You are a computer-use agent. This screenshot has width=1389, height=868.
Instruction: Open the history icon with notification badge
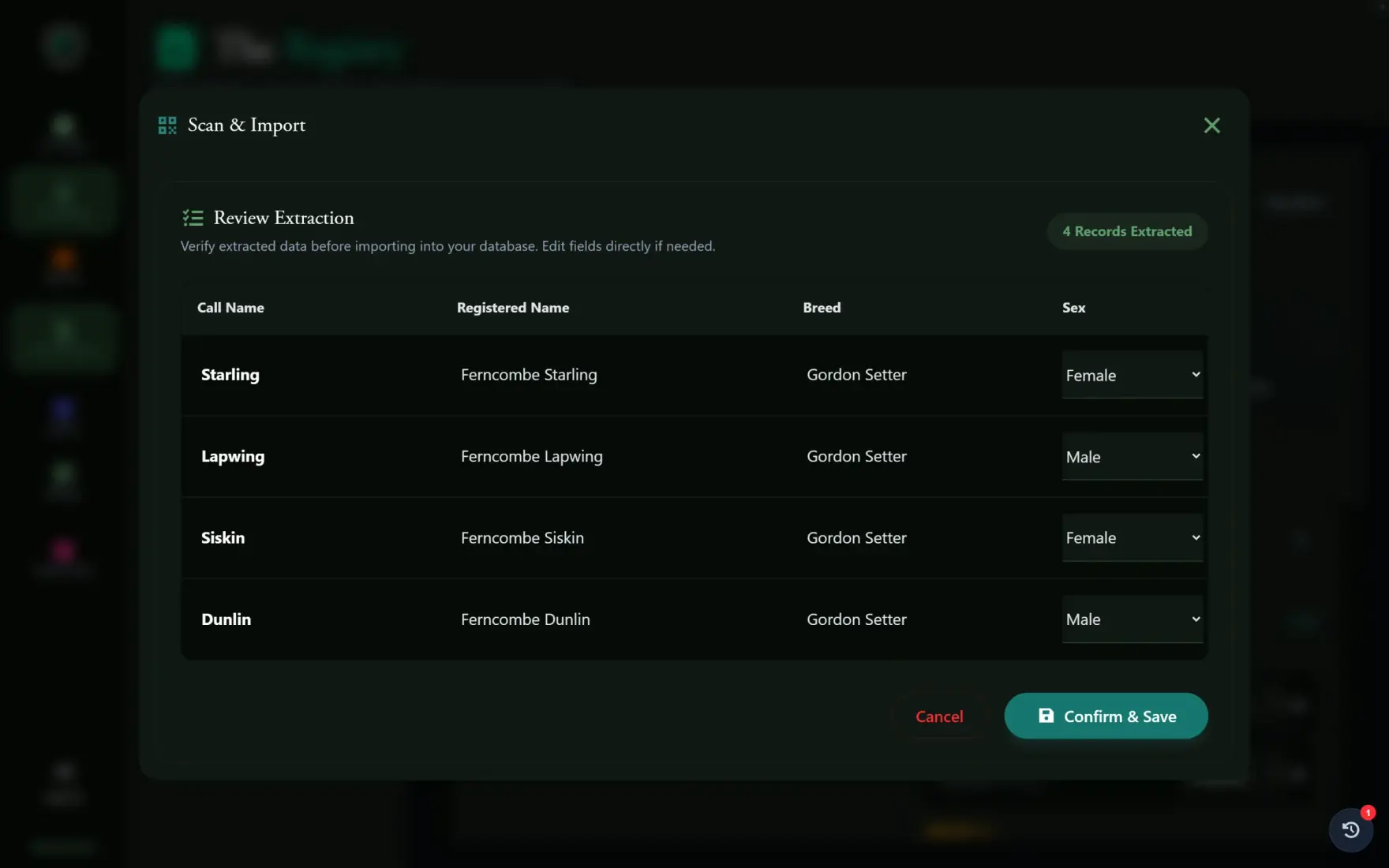tap(1351, 829)
